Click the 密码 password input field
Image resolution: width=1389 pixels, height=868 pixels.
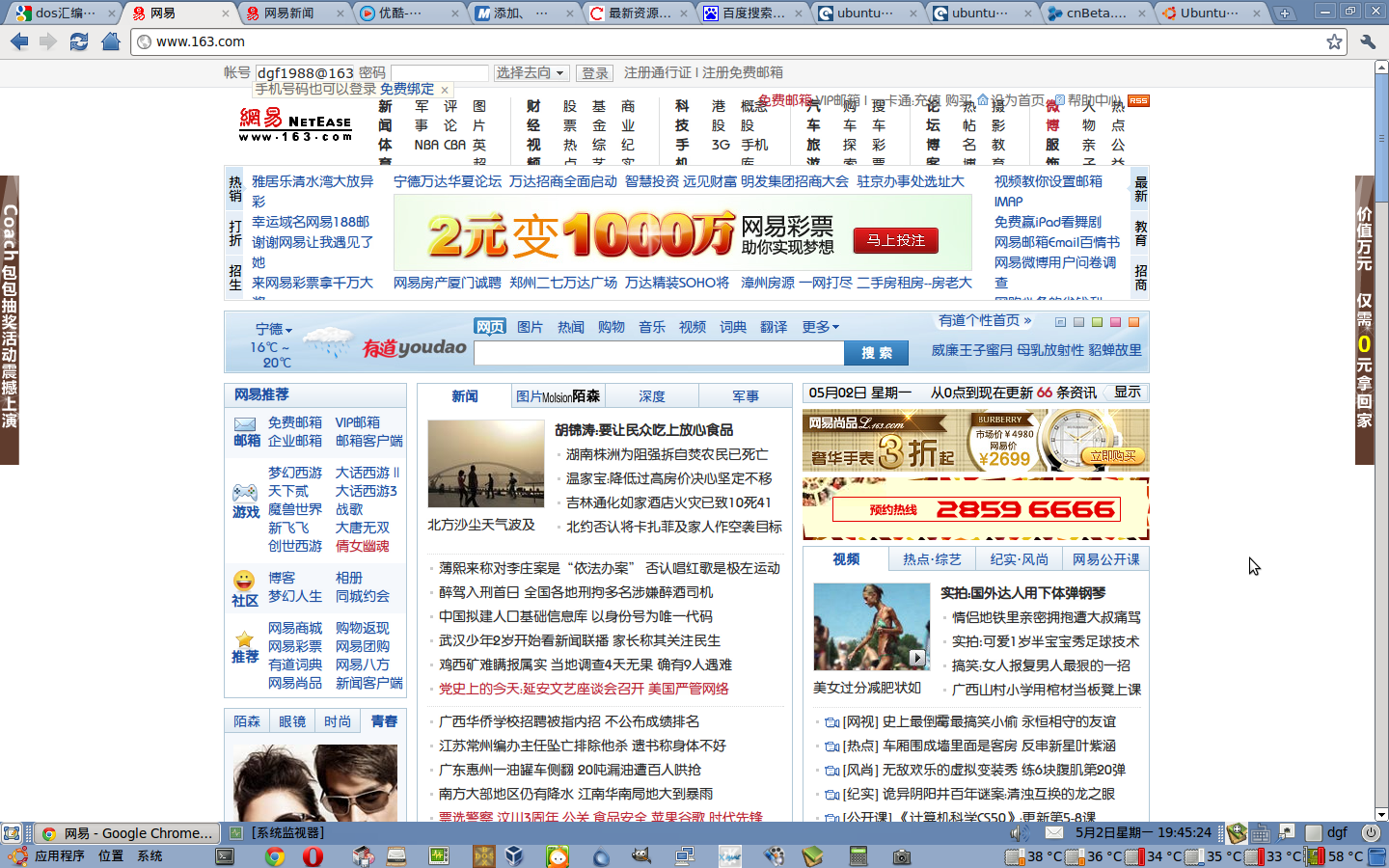click(439, 73)
